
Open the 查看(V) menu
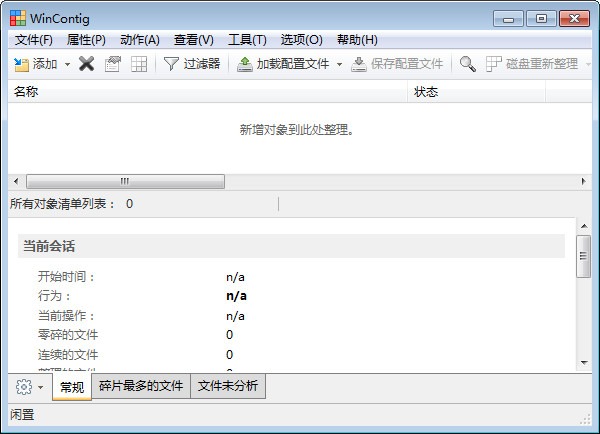pyautogui.click(x=194, y=40)
